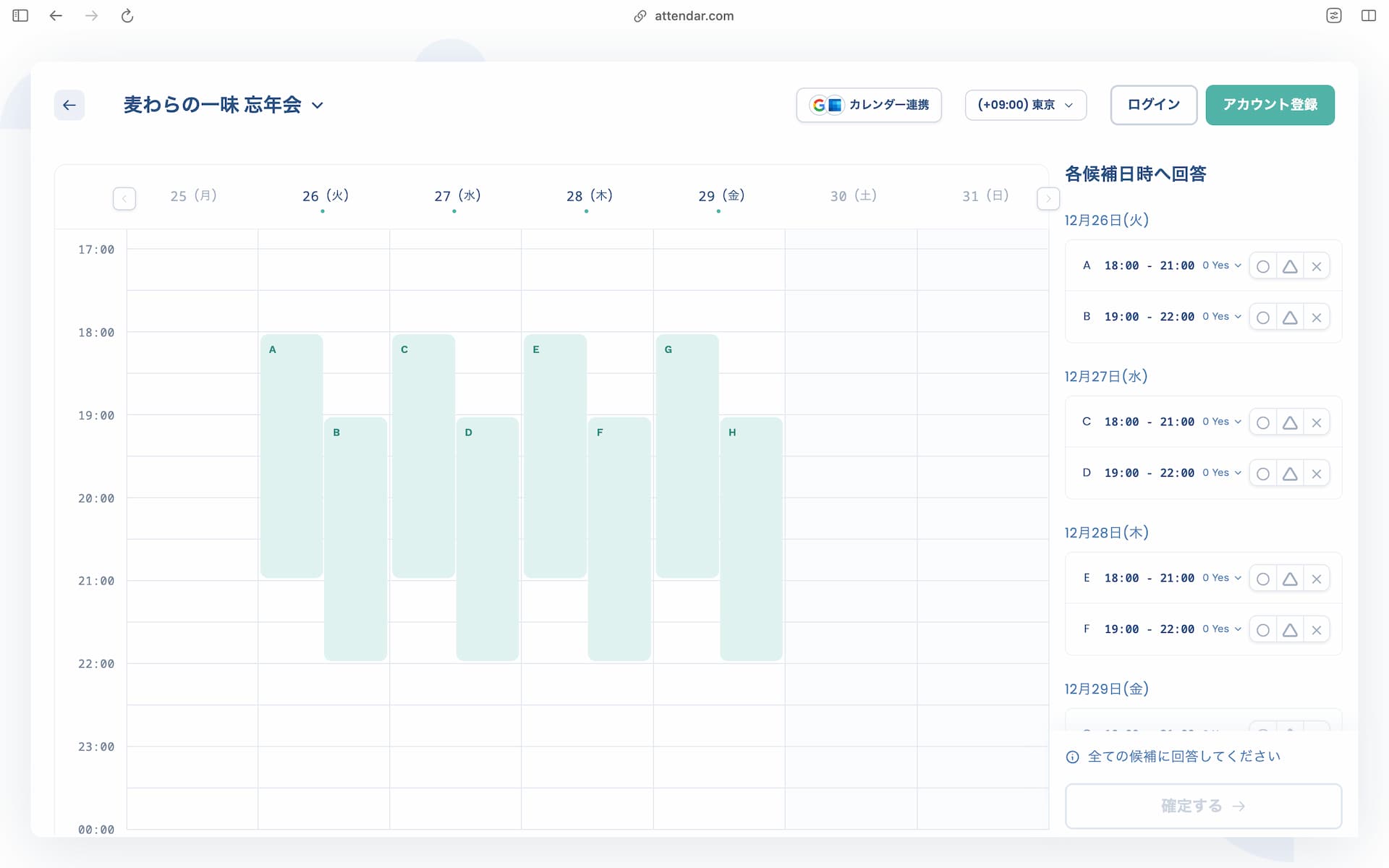Click the back arrow beside the event title
Viewport: 1389px width, 868px height.
(69, 105)
